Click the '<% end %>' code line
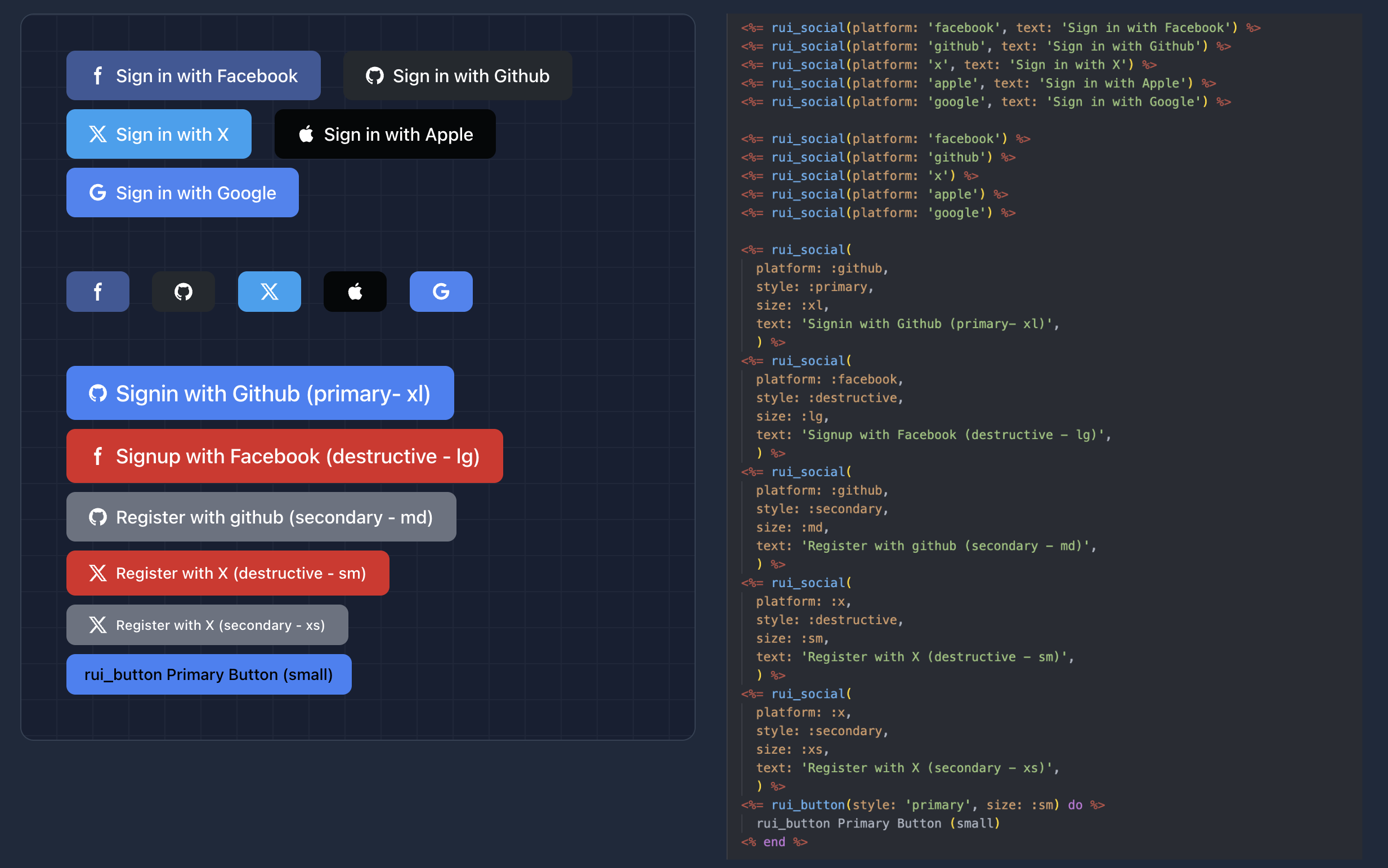The image size is (1388, 868). pos(774,842)
